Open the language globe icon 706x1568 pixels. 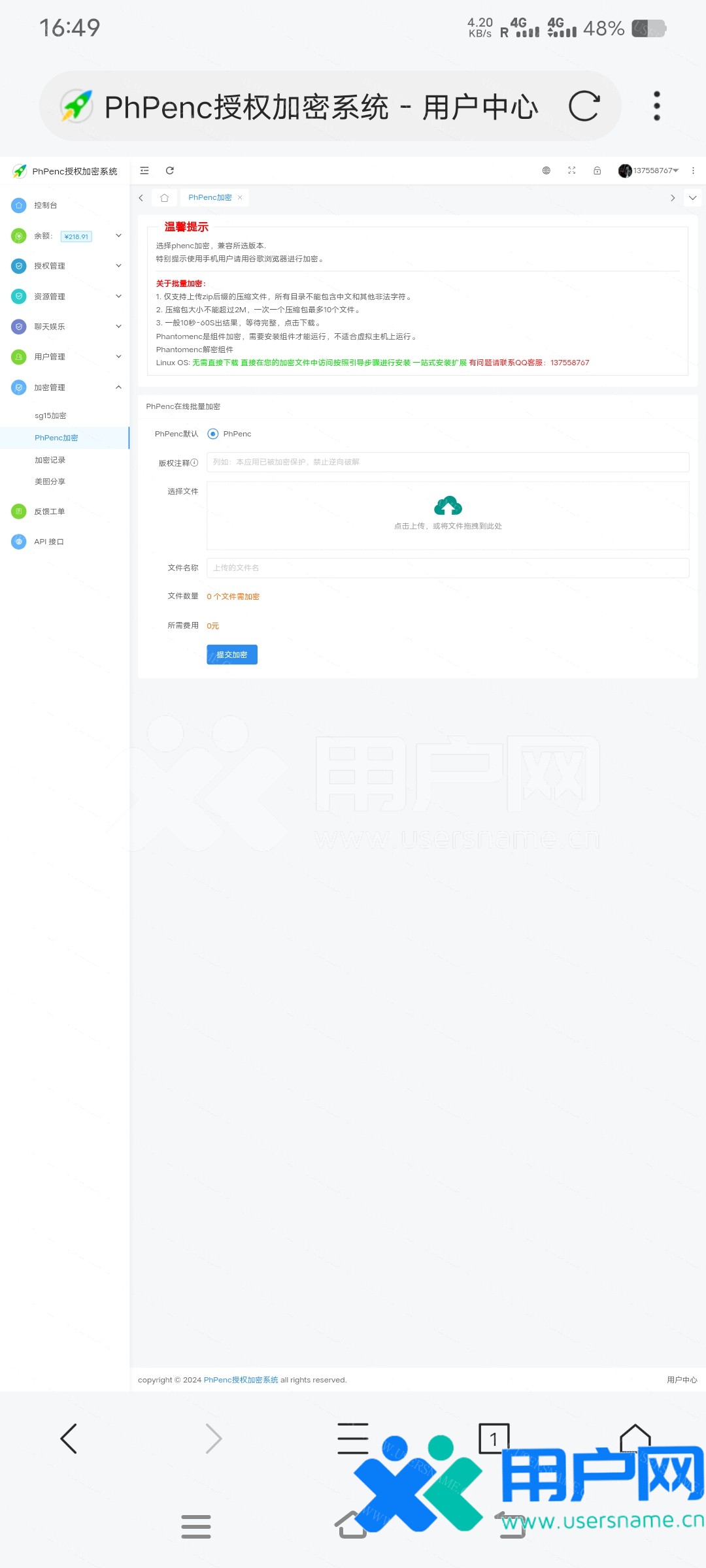[546, 171]
